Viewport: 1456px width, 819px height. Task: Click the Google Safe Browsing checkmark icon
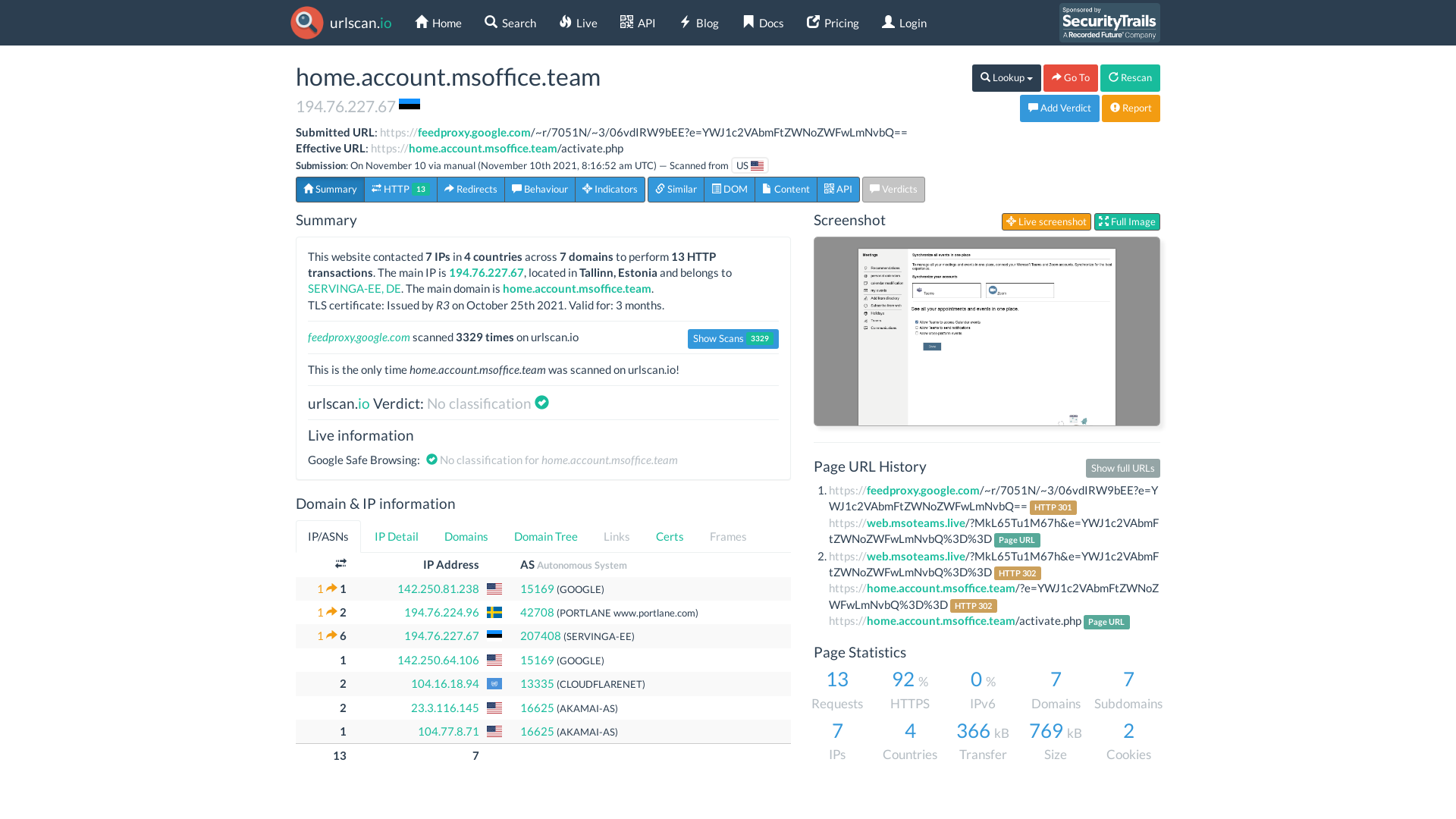point(432,460)
